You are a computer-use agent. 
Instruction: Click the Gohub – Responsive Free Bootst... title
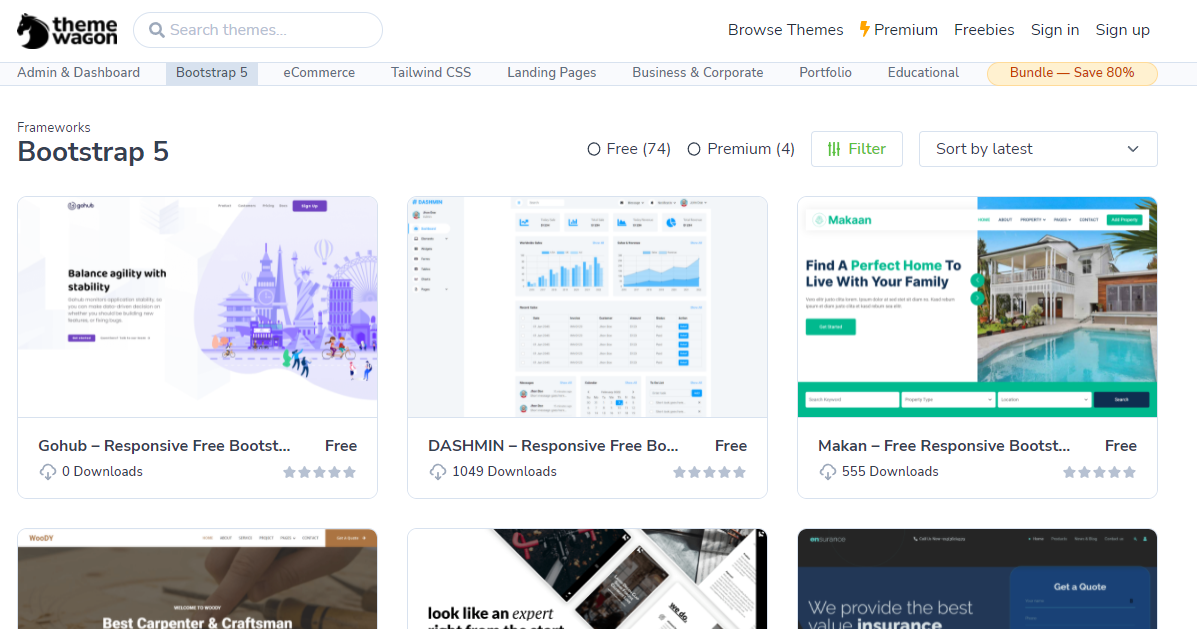click(x=164, y=446)
